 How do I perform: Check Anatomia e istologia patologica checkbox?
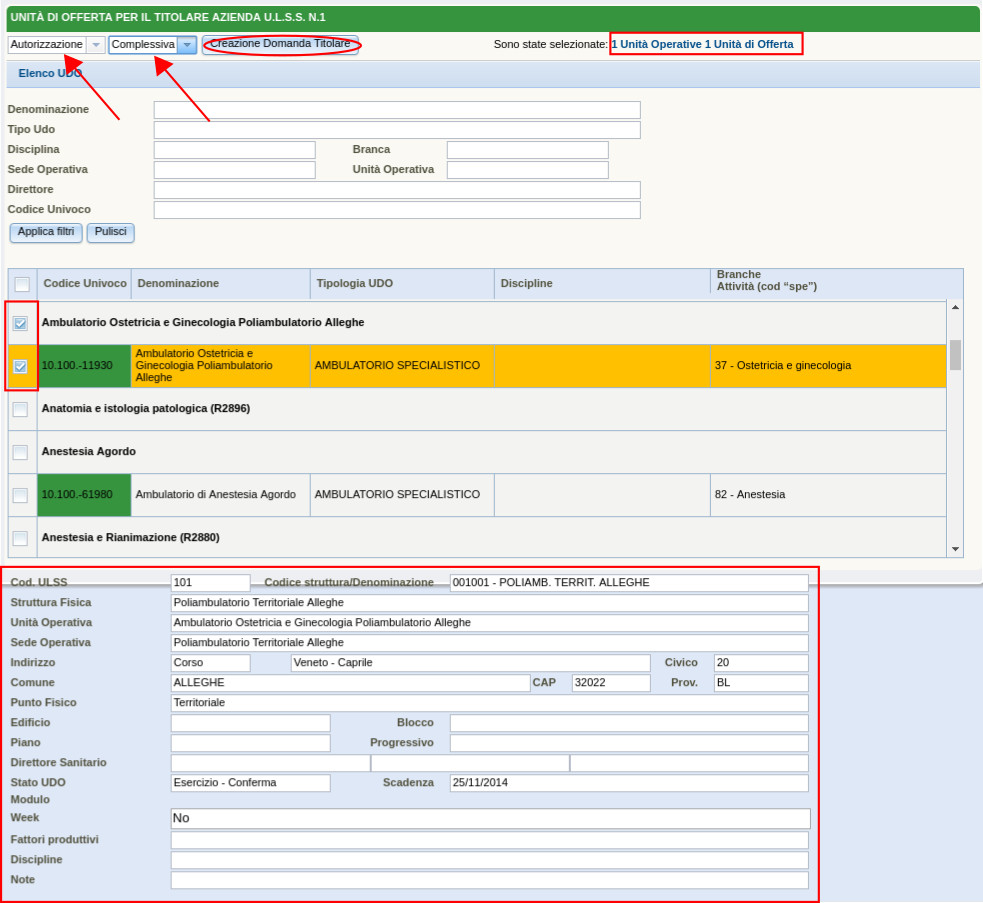(x=20, y=409)
